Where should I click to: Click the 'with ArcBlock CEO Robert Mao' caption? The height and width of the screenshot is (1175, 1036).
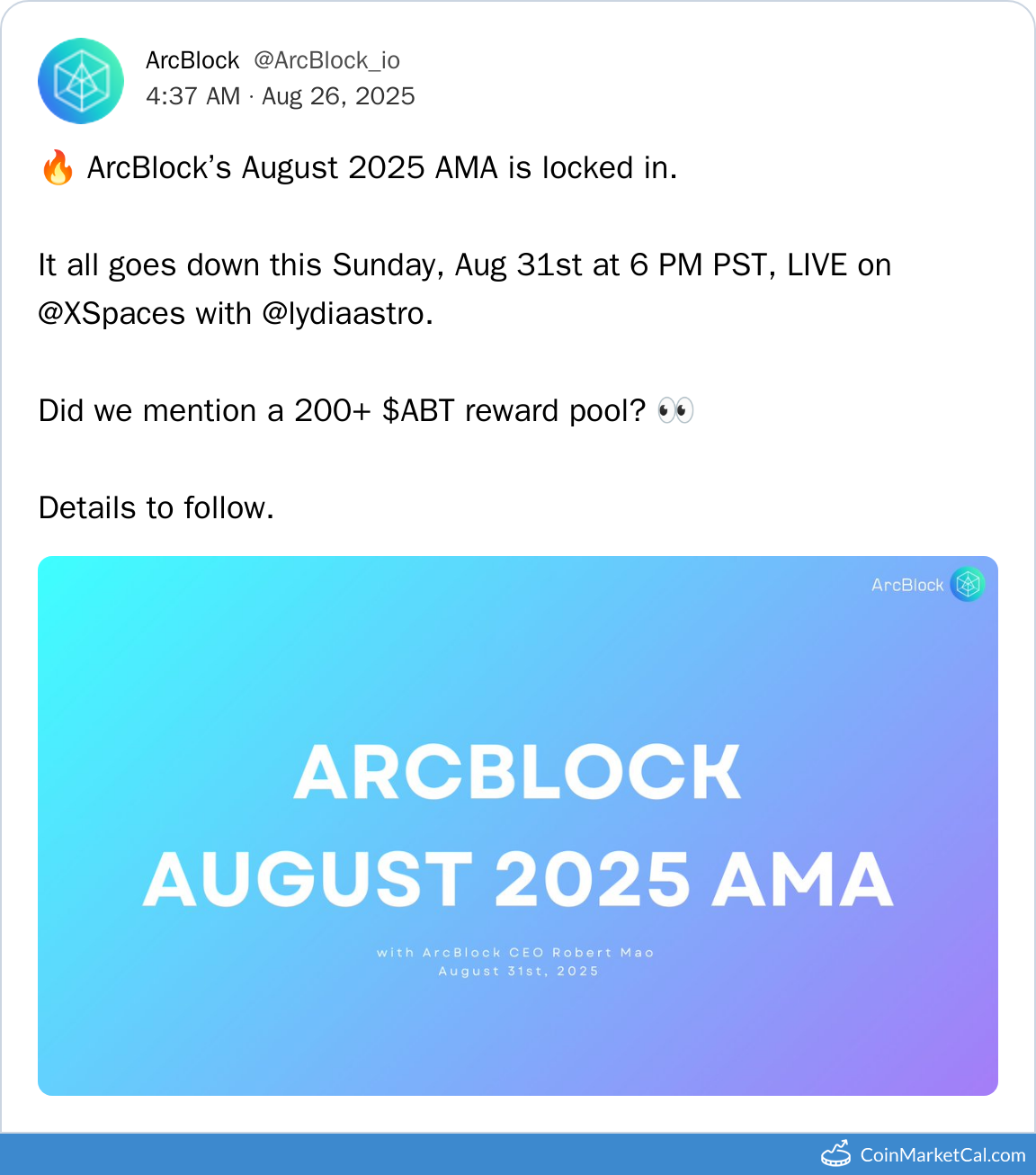[x=515, y=953]
